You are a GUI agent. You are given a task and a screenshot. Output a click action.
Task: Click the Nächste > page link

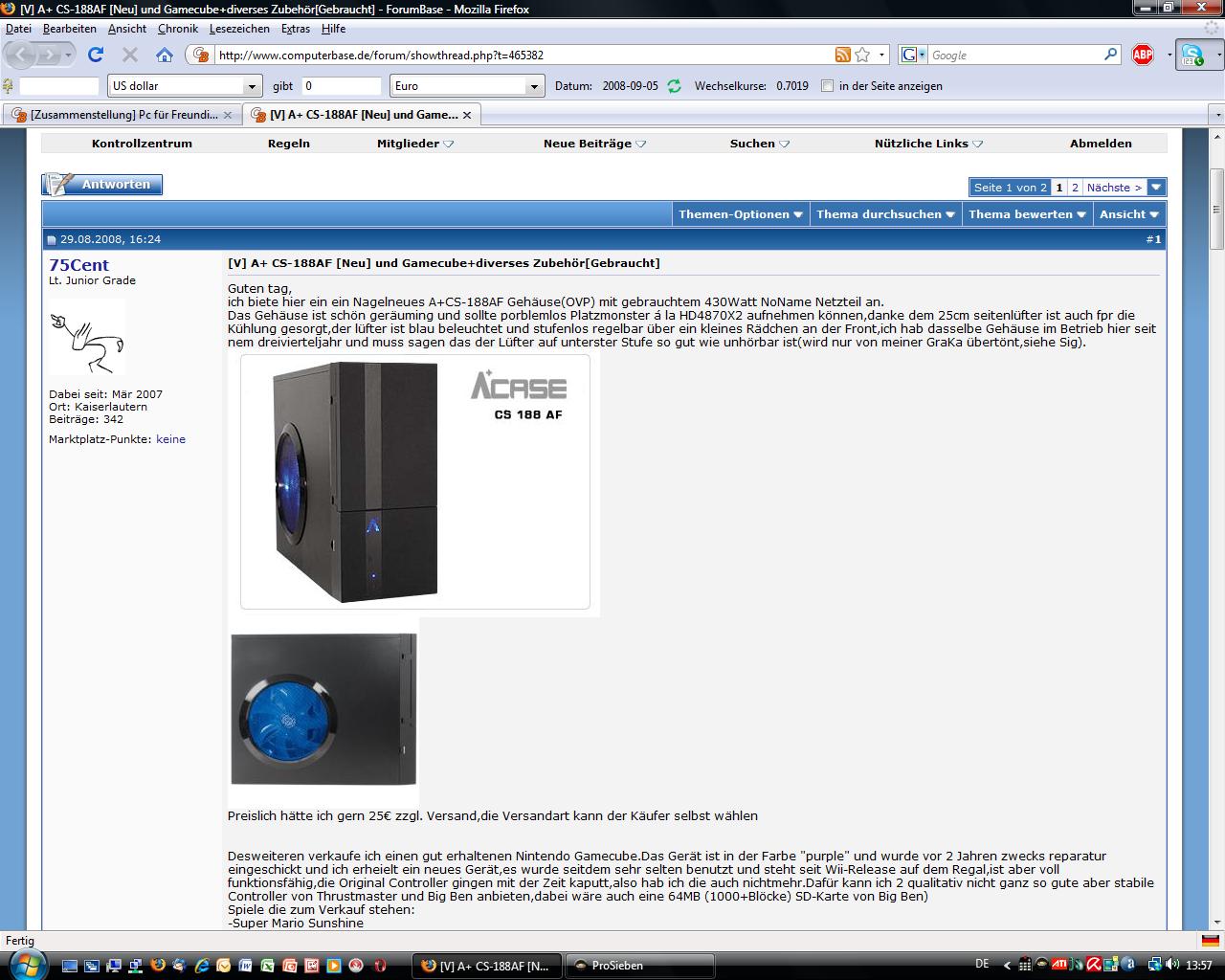tap(1114, 188)
